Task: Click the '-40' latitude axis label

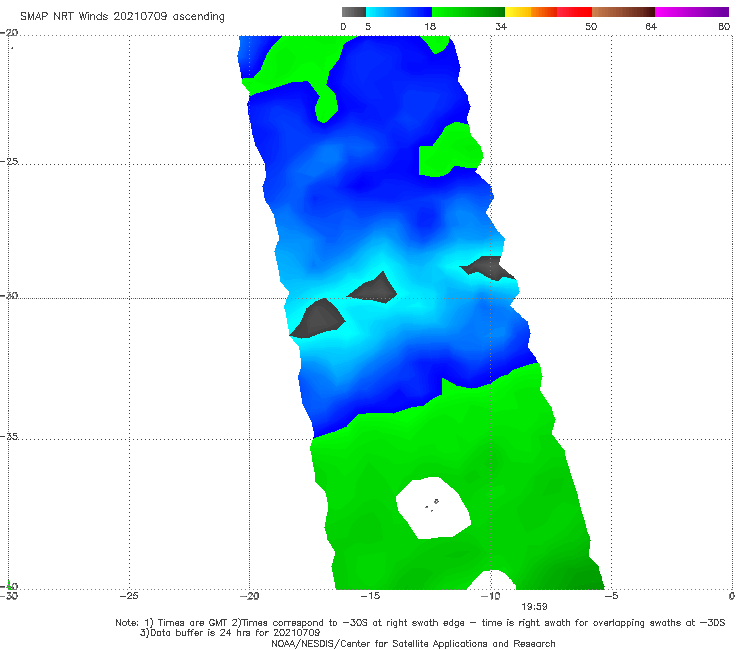Action: click(10, 586)
